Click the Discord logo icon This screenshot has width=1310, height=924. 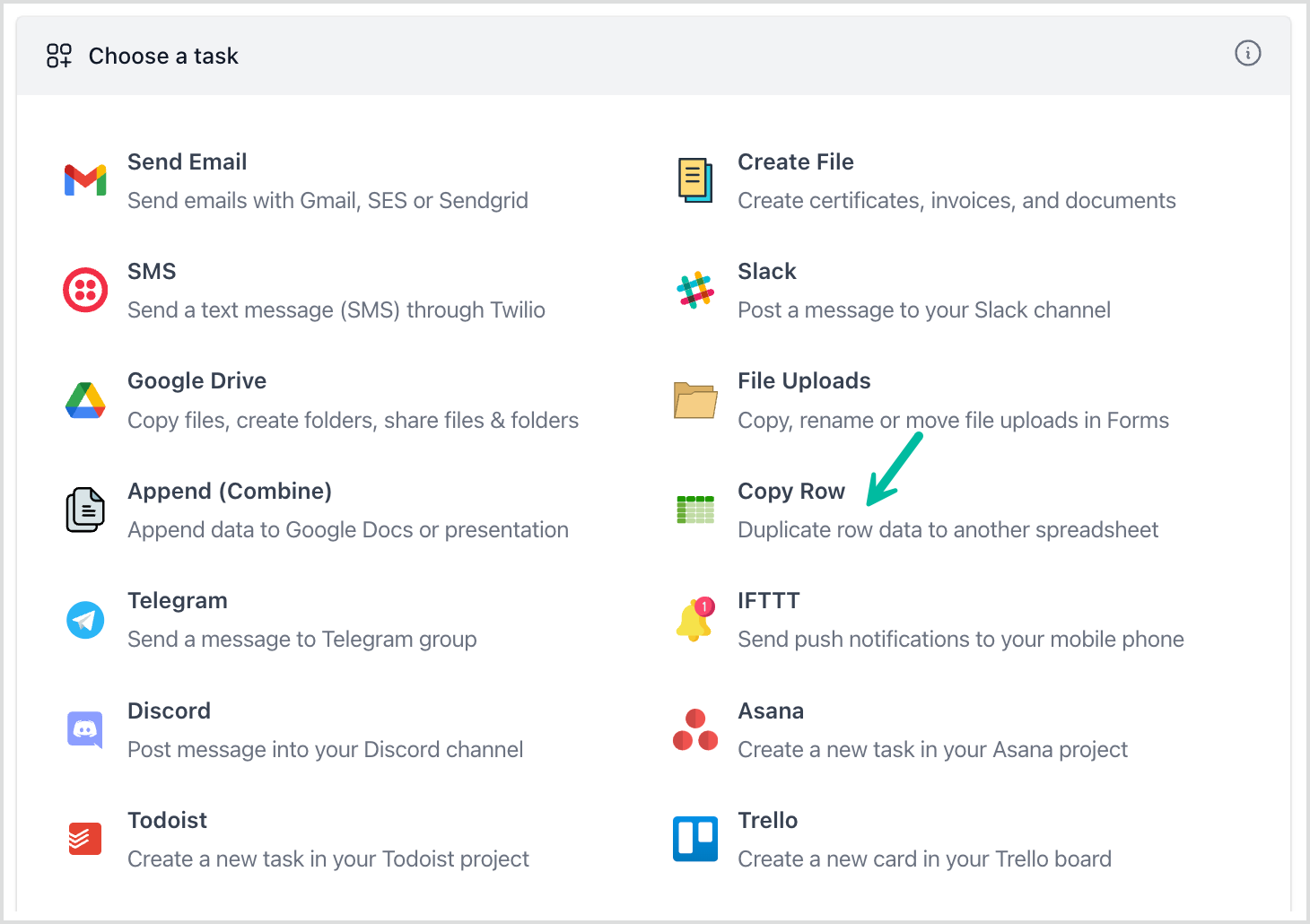pos(85,729)
